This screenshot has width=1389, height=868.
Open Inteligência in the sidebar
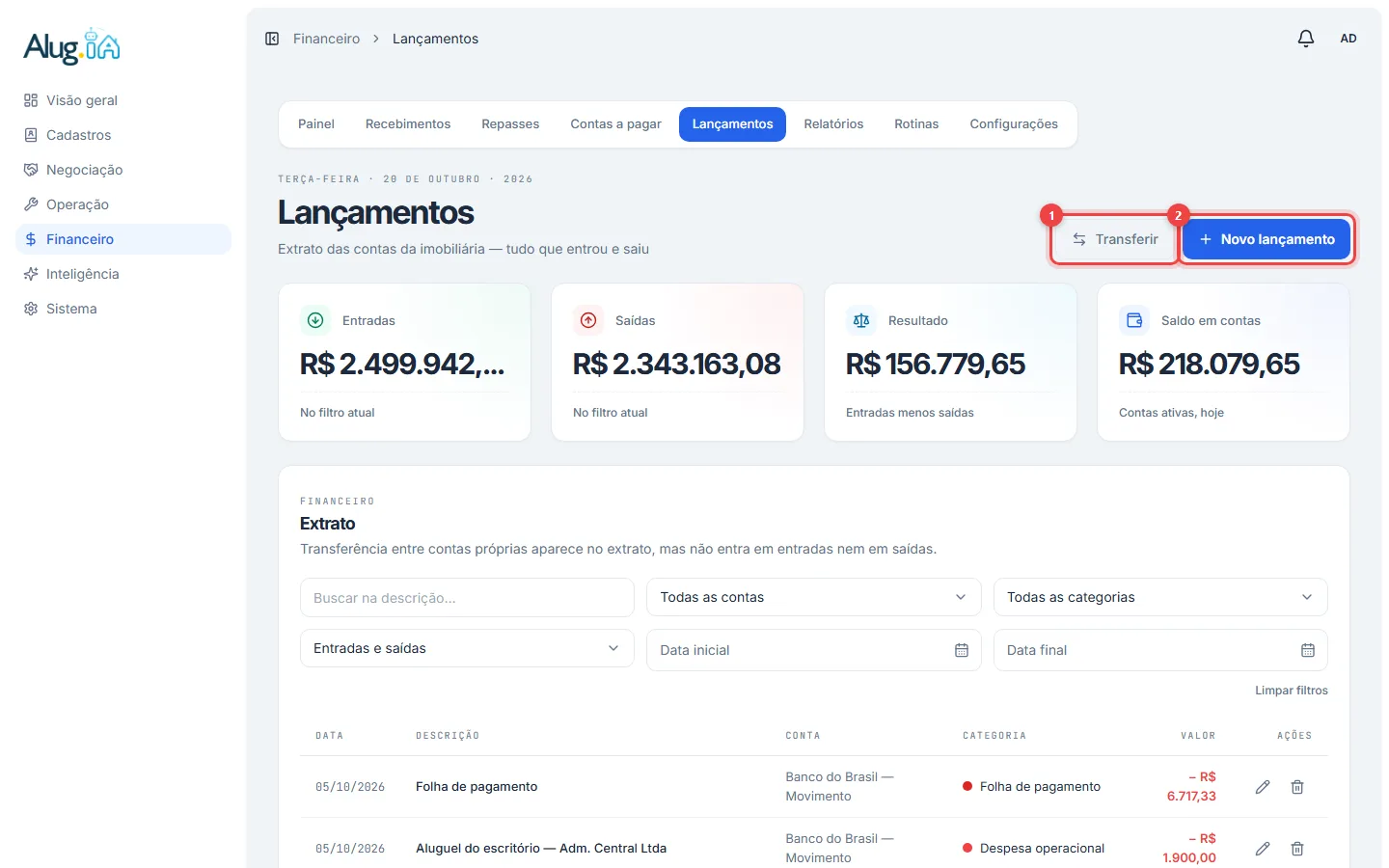pos(123,274)
